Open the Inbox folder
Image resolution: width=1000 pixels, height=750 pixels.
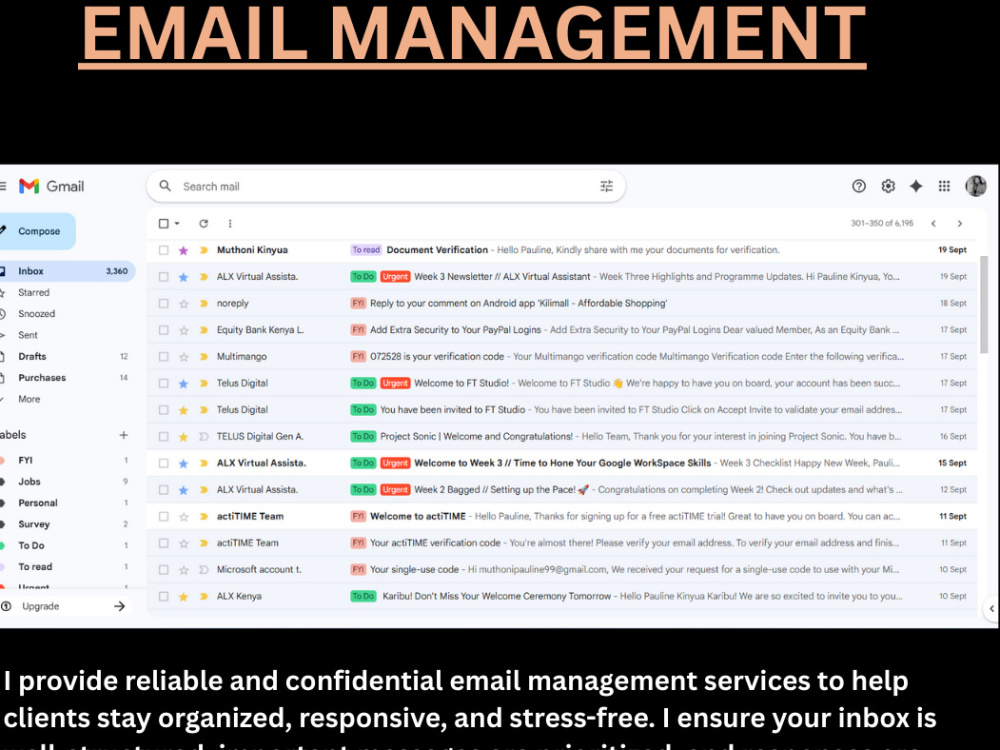(x=66, y=271)
